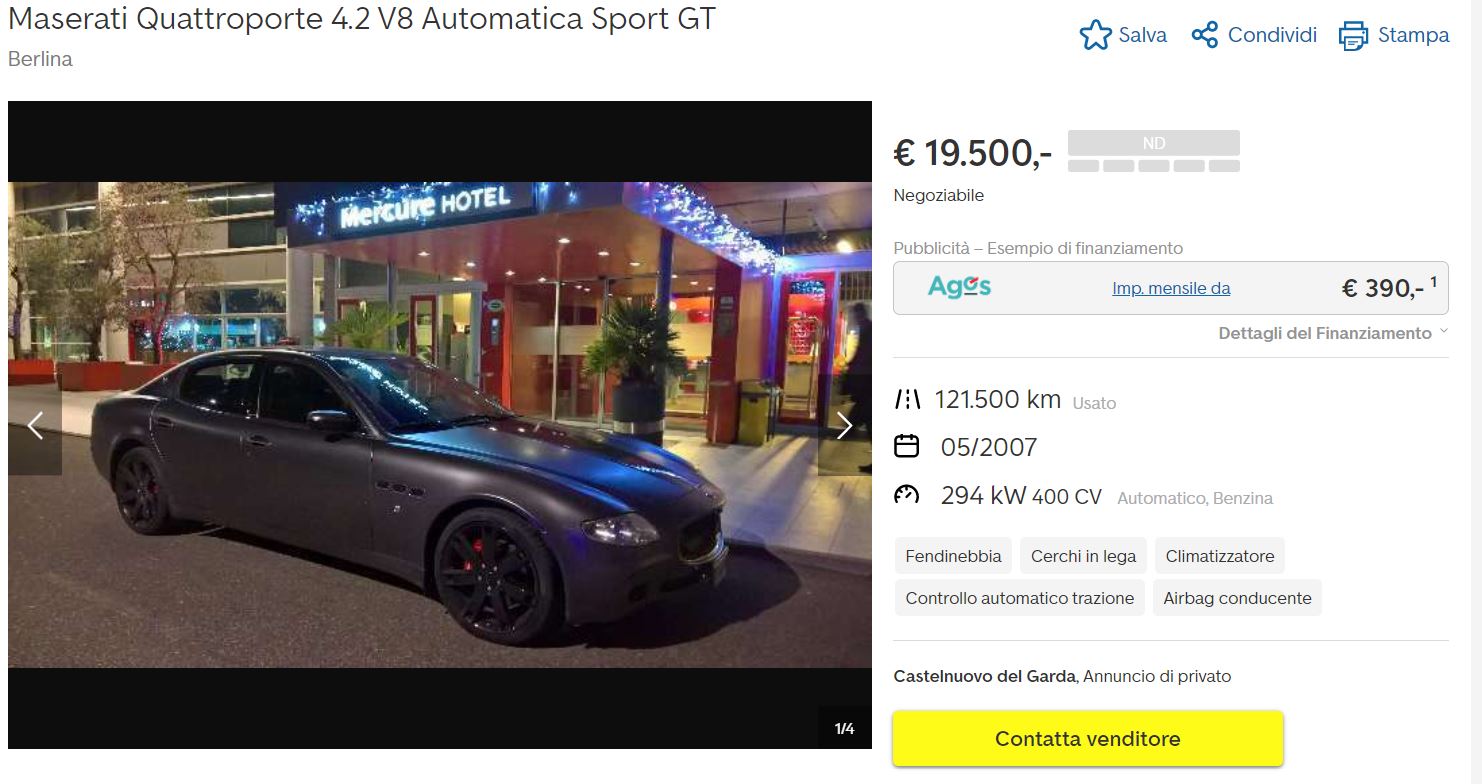The image size is (1482, 784).
Task: Click the power speedometer icon
Action: (906, 495)
